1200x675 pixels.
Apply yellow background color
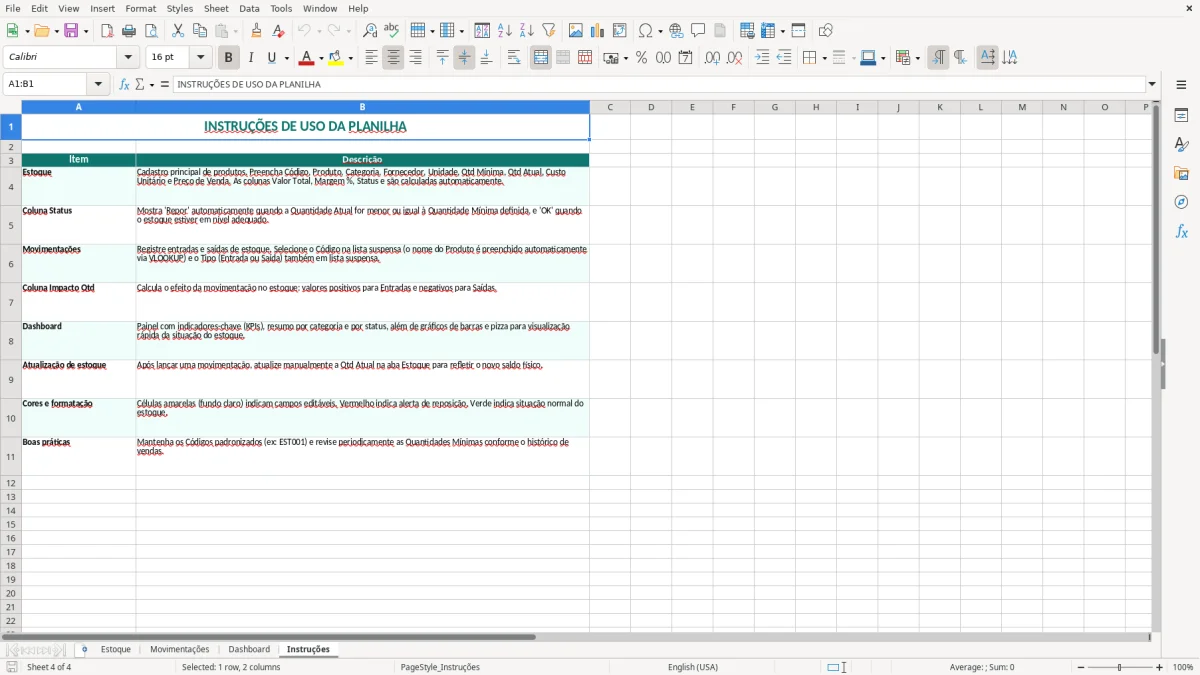336,58
